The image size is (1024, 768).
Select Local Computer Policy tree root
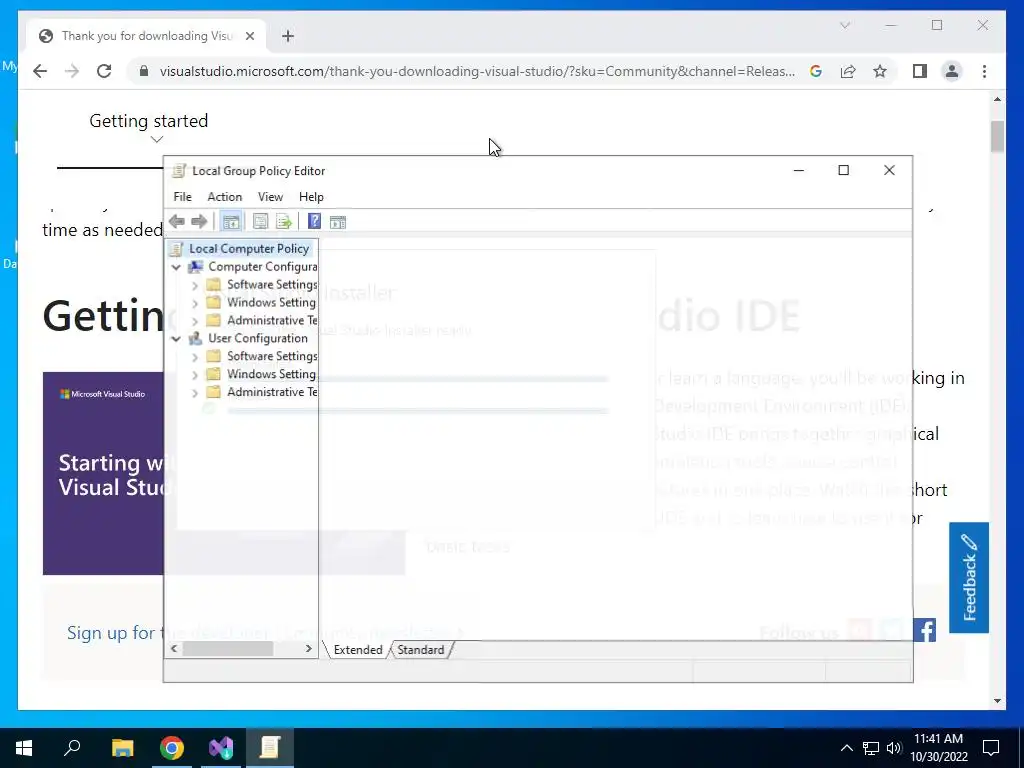[249, 248]
